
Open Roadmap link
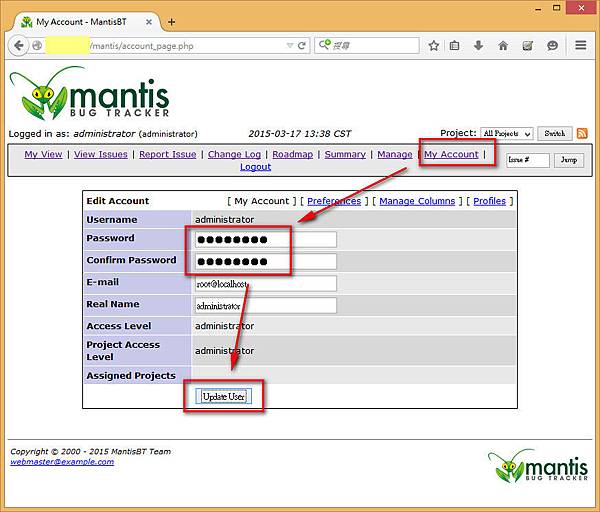(x=292, y=154)
